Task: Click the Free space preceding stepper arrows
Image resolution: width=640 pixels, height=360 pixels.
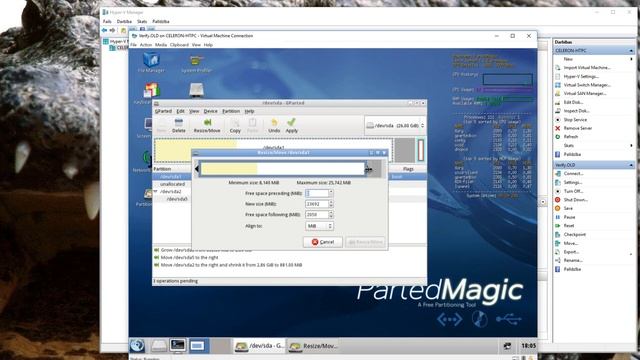Action: coord(331,193)
